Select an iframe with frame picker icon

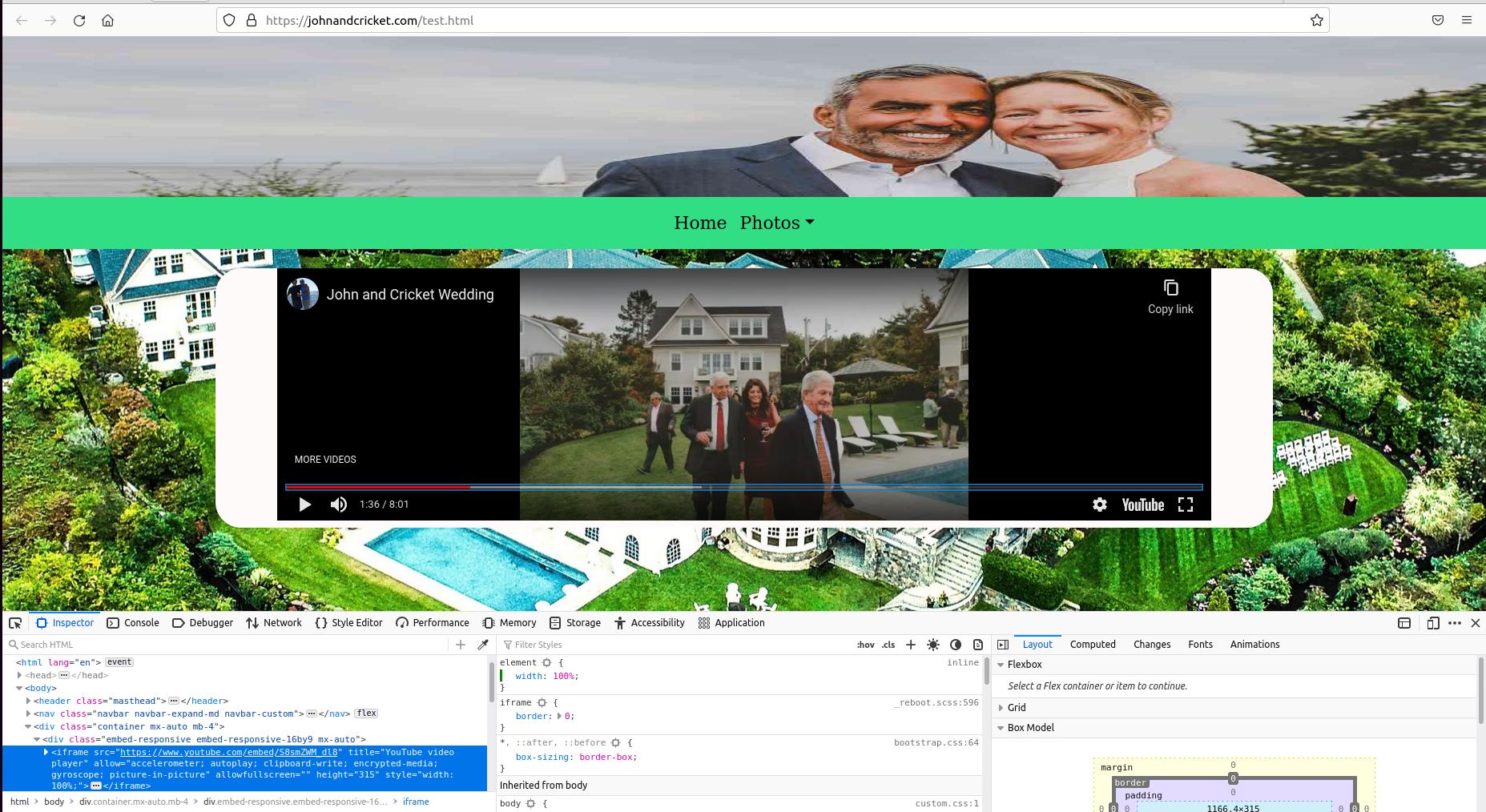tap(1404, 623)
